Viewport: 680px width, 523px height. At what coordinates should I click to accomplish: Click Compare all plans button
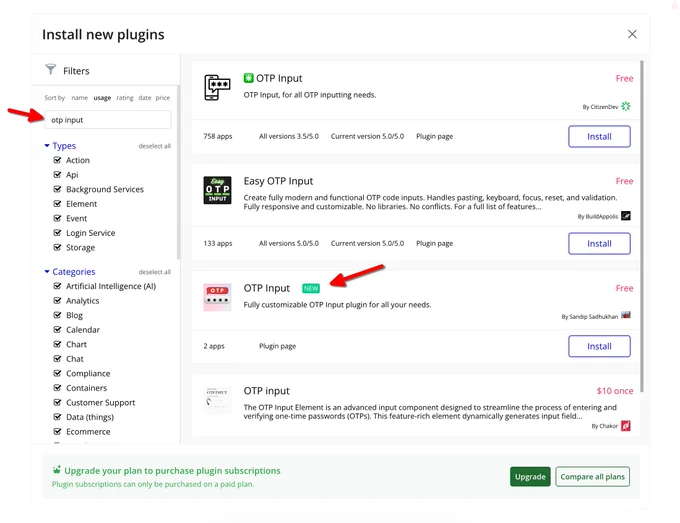(x=592, y=477)
